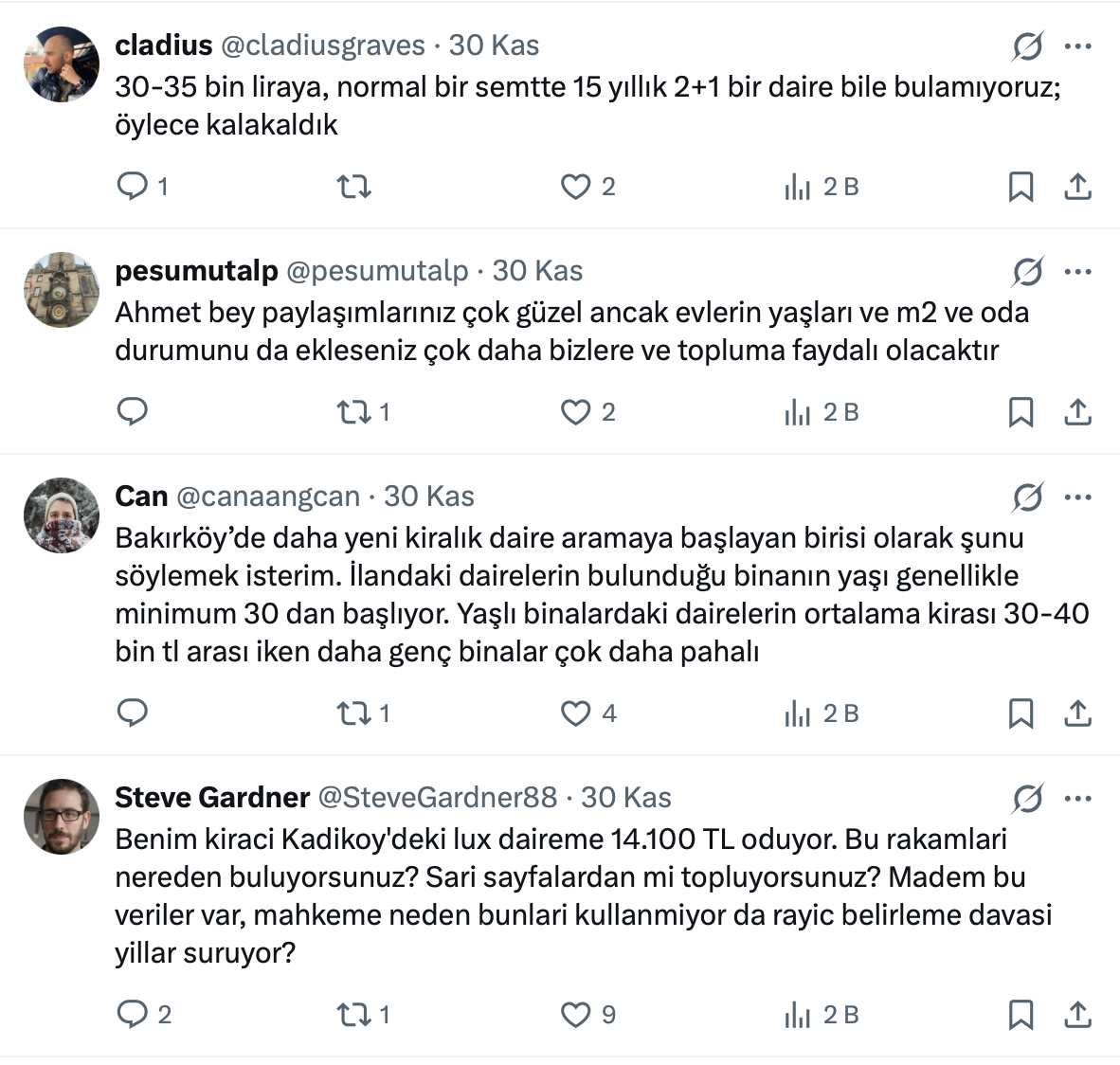This screenshot has width=1120, height=1065.
Task: Open more options on cladius's tweet
Action: 1078,45
